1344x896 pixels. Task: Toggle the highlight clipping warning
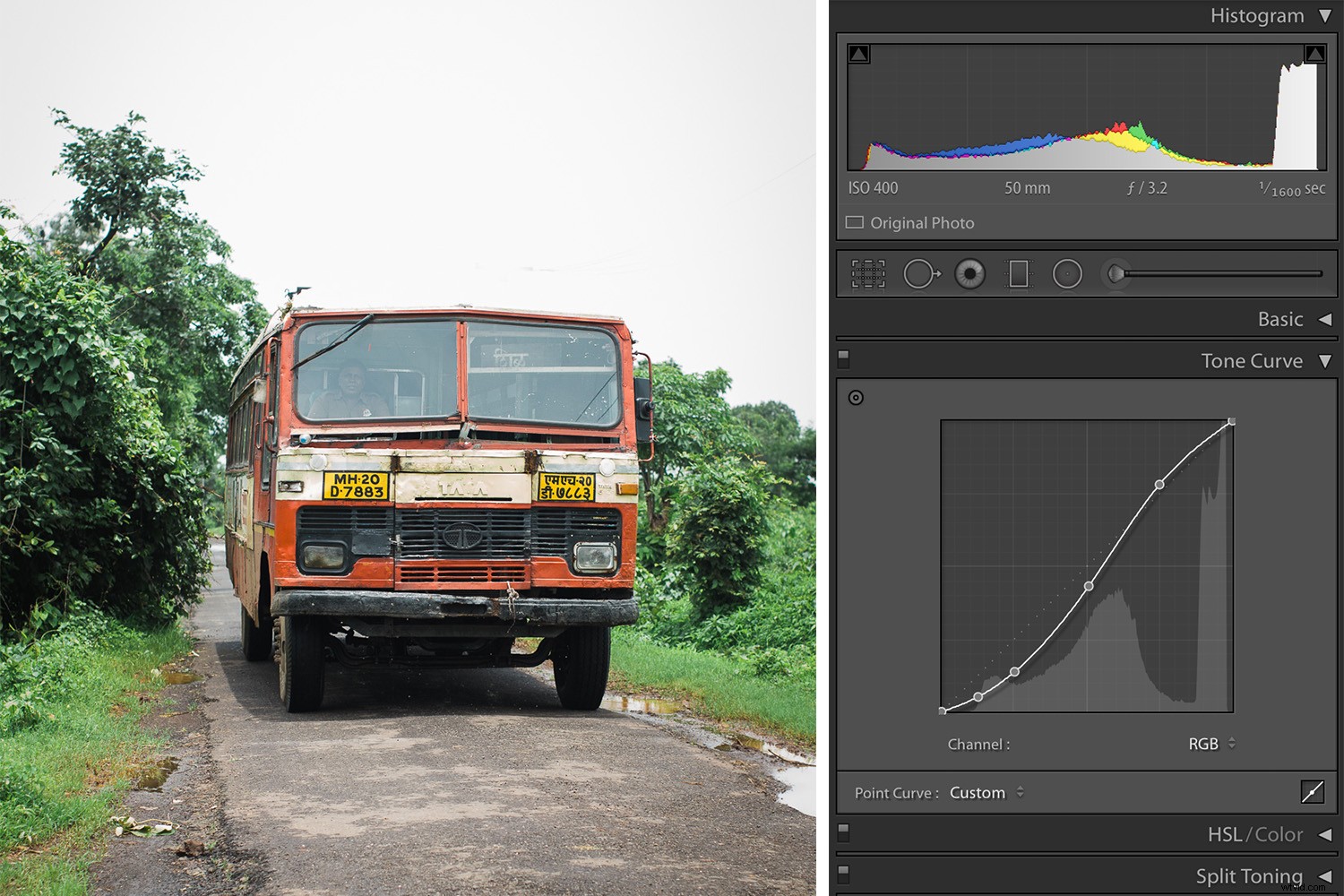[1314, 53]
